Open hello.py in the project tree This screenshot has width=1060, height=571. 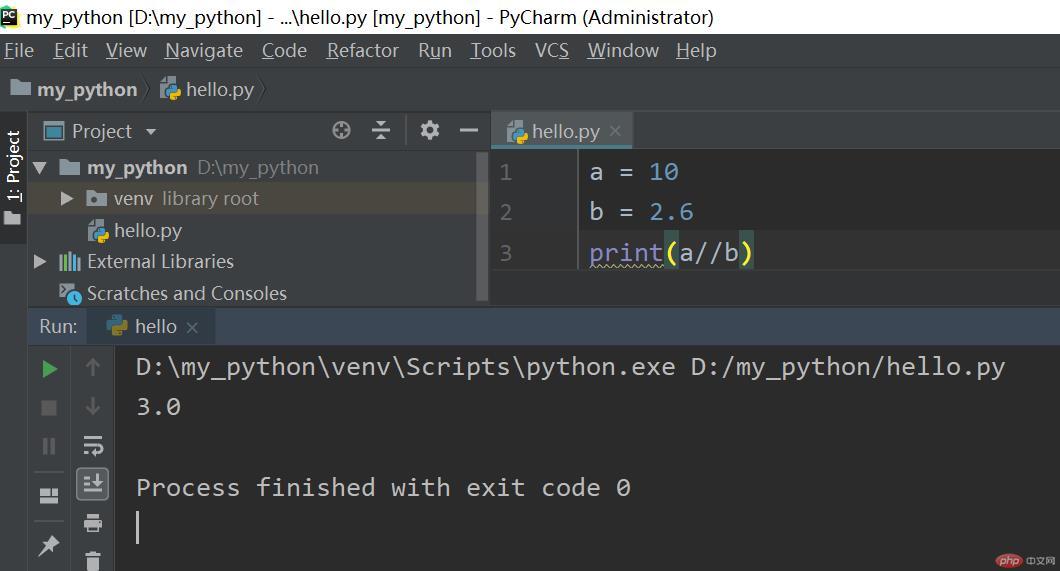[x=147, y=230]
